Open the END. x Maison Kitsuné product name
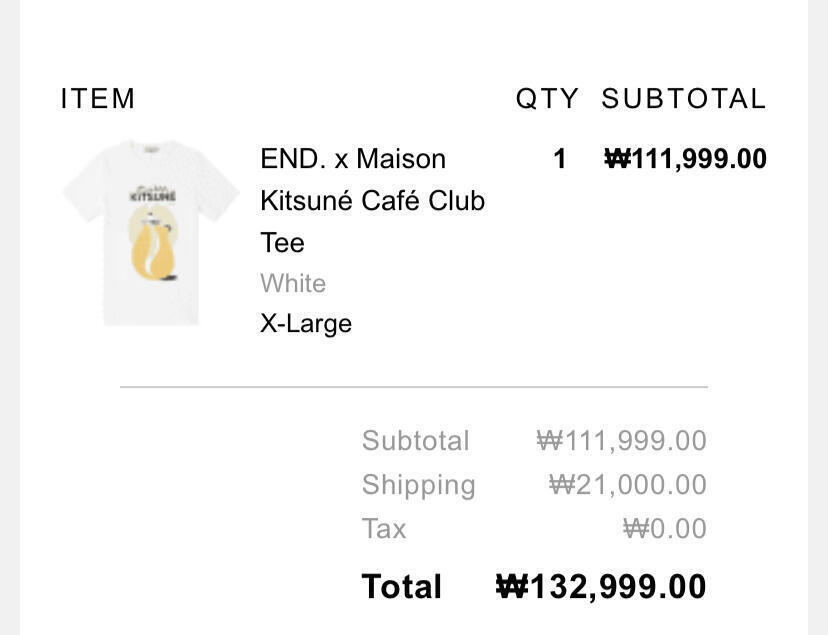 [x=353, y=159]
